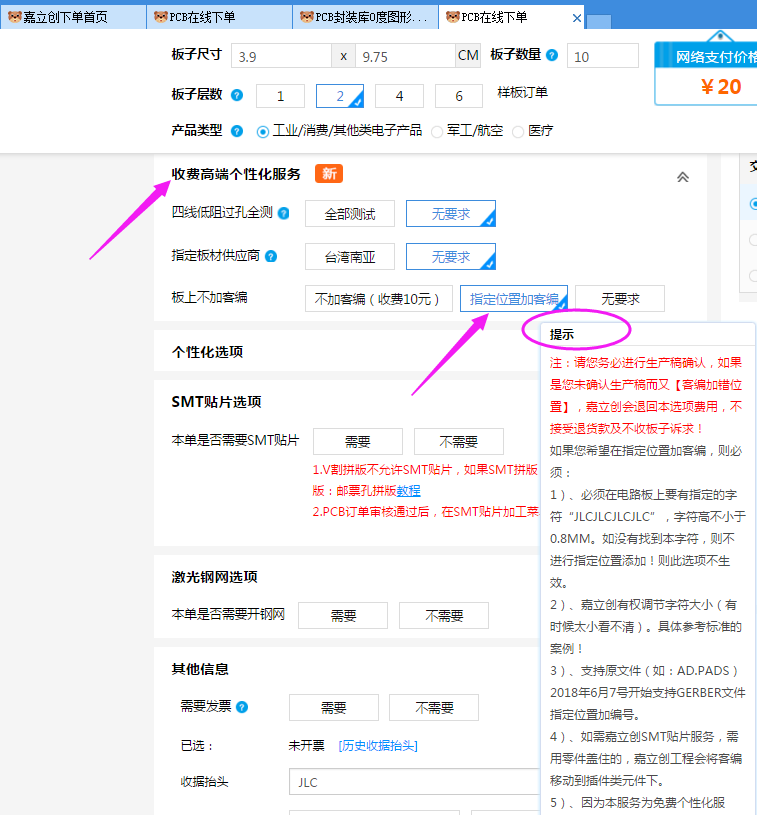Image resolution: width=757 pixels, height=815 pixels.
Task: Open the 板子数量 quantity field
Action: [602, 56]
